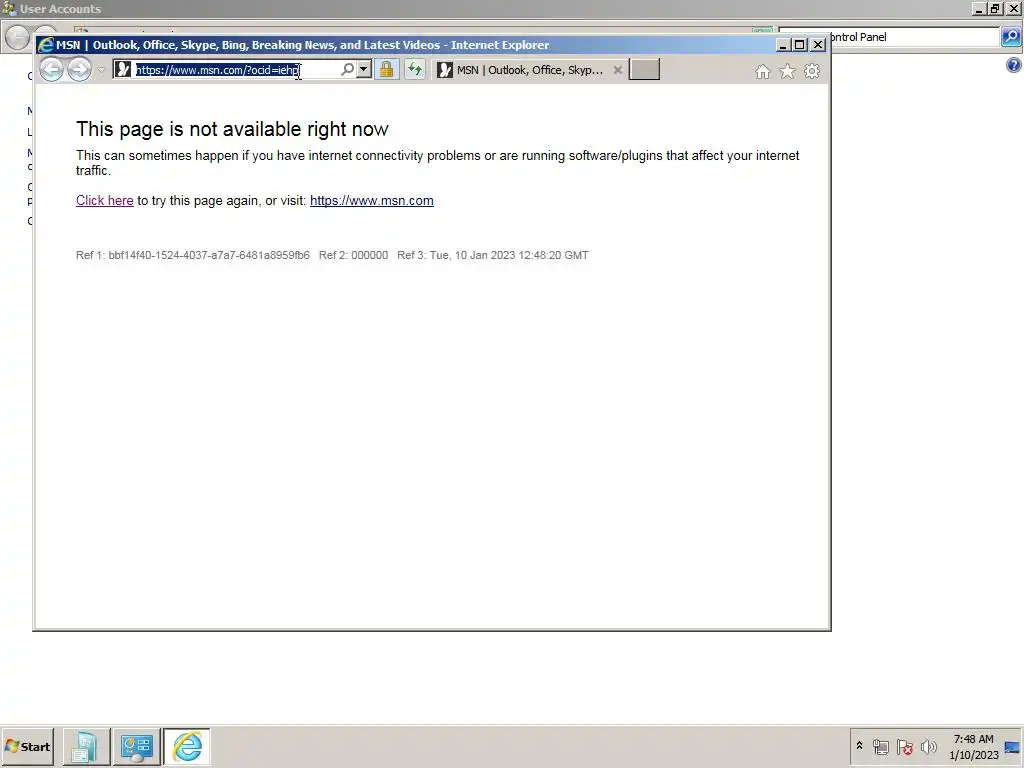The height and width of the screenshot is (768, 1024).
Task: Click the search magnifier in address bar
Action: pyautogui.click(x=347, y=69)
